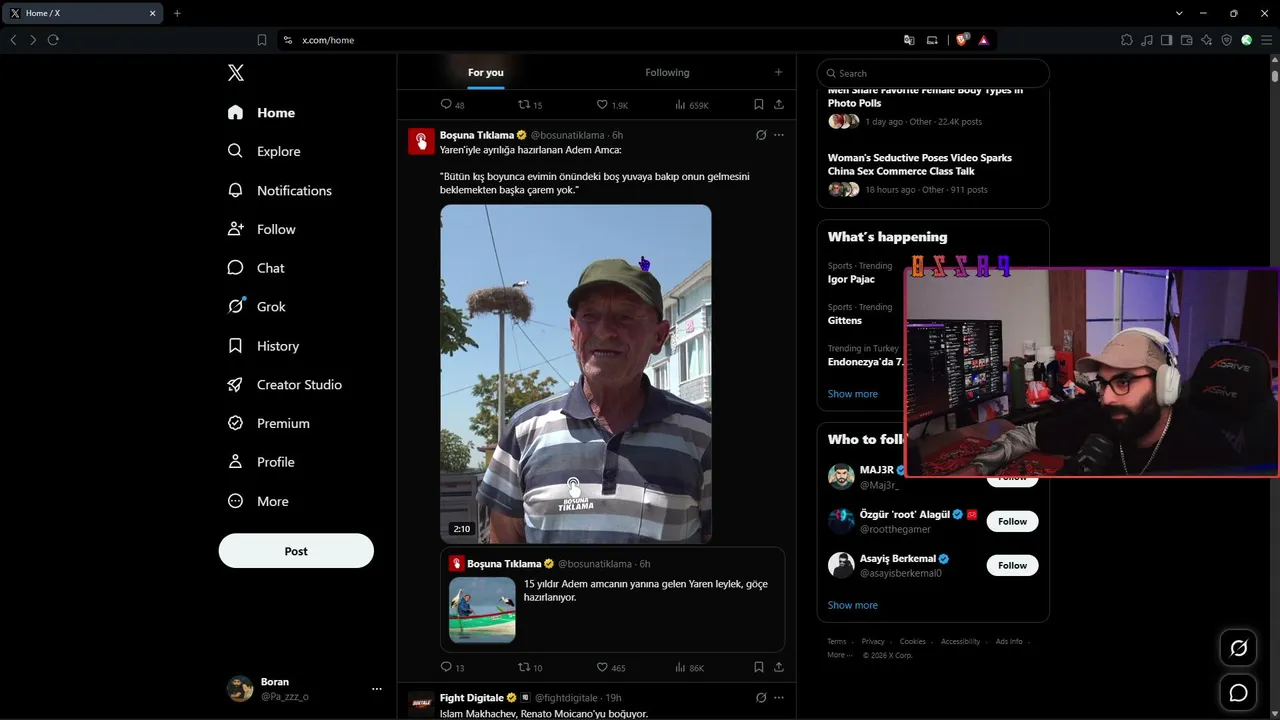Open floating Grok button at bottom right
1280x720 pixels.
[1238, 648]
